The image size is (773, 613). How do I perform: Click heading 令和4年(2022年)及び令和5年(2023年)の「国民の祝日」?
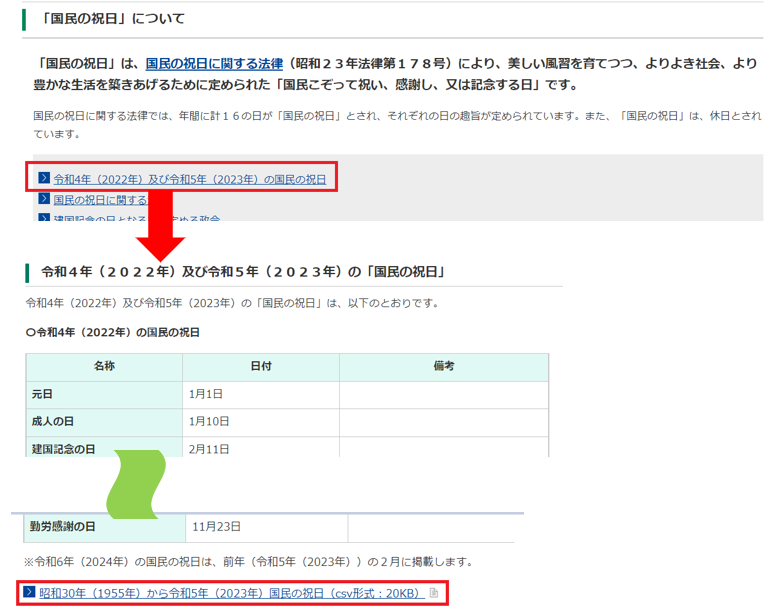[244, 272]
